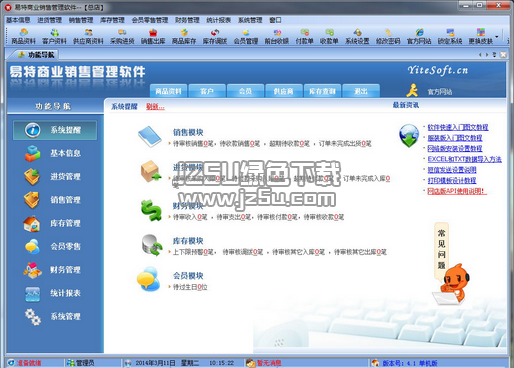Open the 系统管理 menu in the menu bar
This screenshot has width=514, height=368.
click(x=250, y=20)
